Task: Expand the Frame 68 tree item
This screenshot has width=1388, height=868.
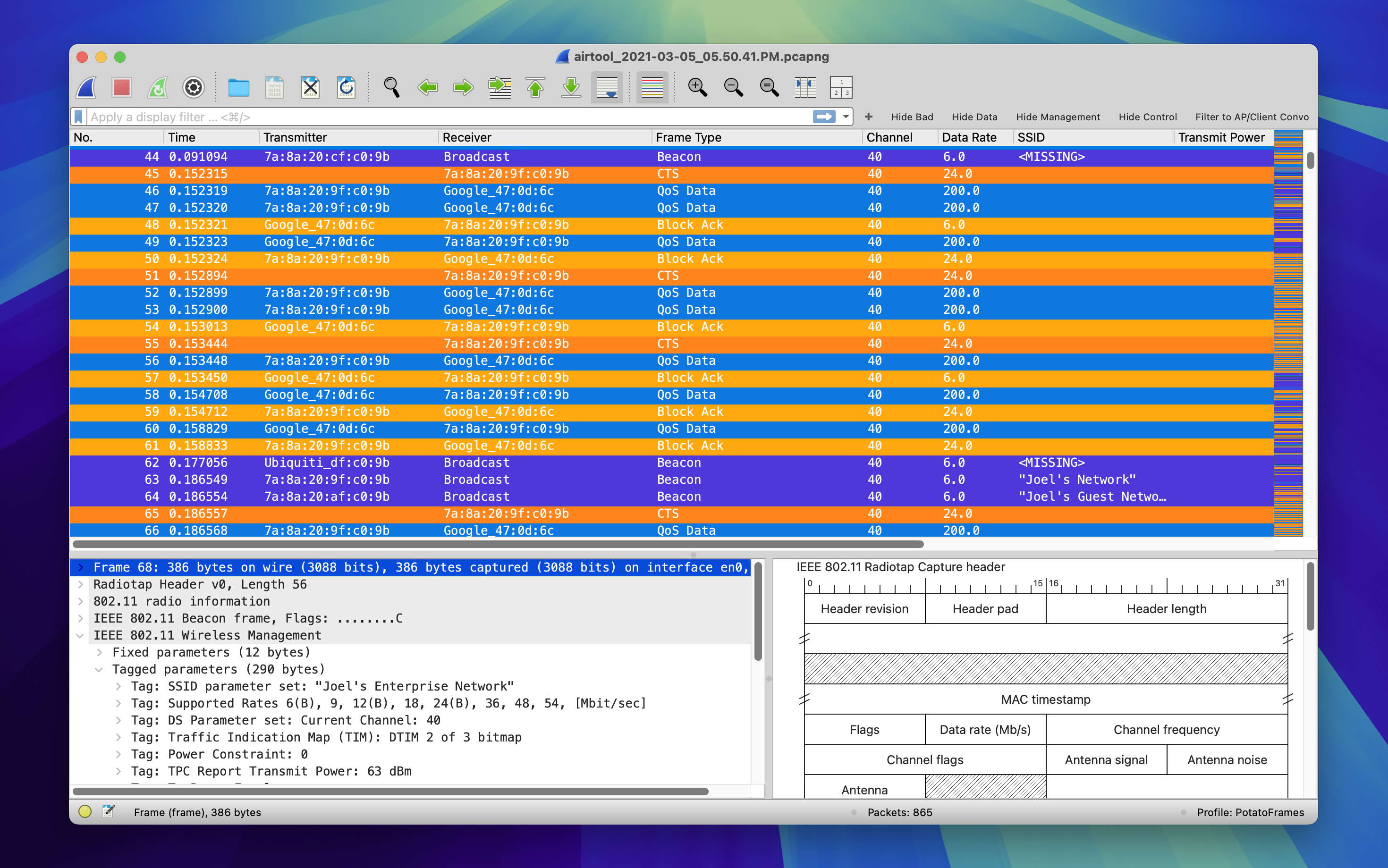Action: [80, 568]
